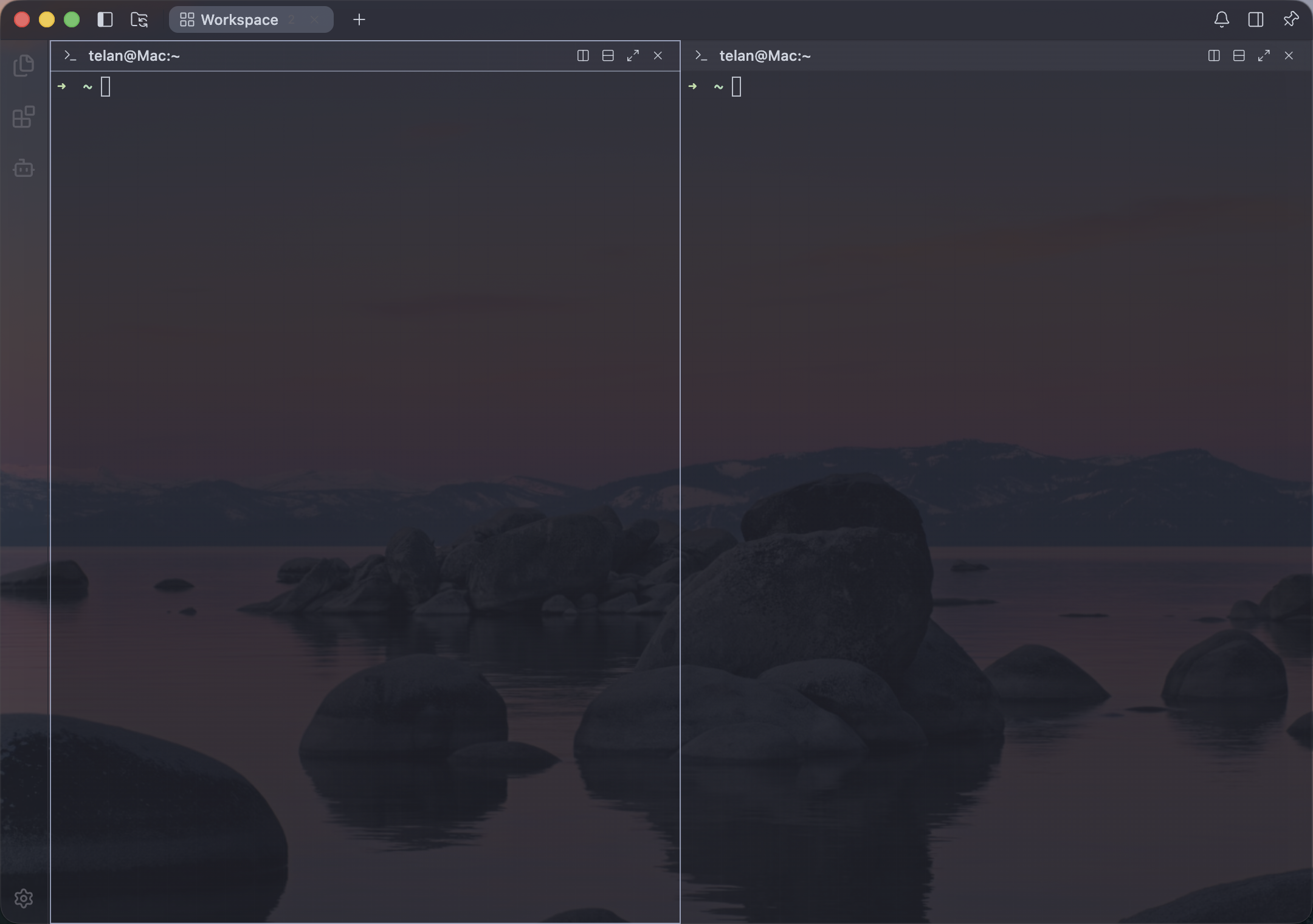Split right terminal pane horizontally
The image size is (1313, 924).
[1239, 56]
